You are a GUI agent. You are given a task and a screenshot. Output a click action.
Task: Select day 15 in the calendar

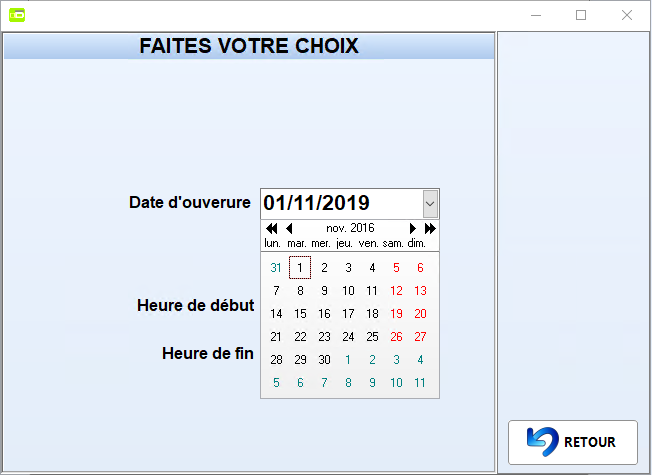coord(300,314)
